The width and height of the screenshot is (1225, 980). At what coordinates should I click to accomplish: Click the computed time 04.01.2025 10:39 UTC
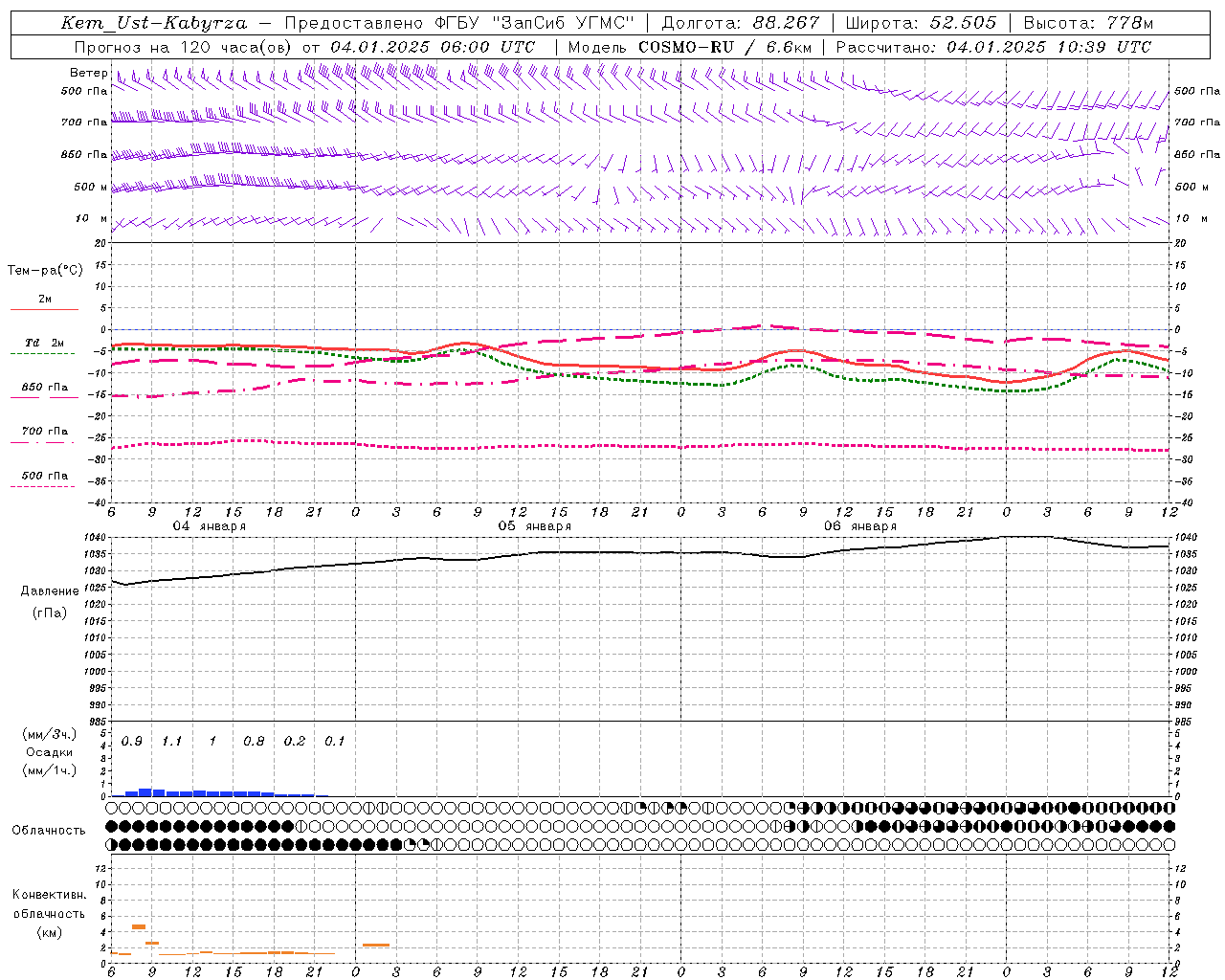[x=1049, y=47]
